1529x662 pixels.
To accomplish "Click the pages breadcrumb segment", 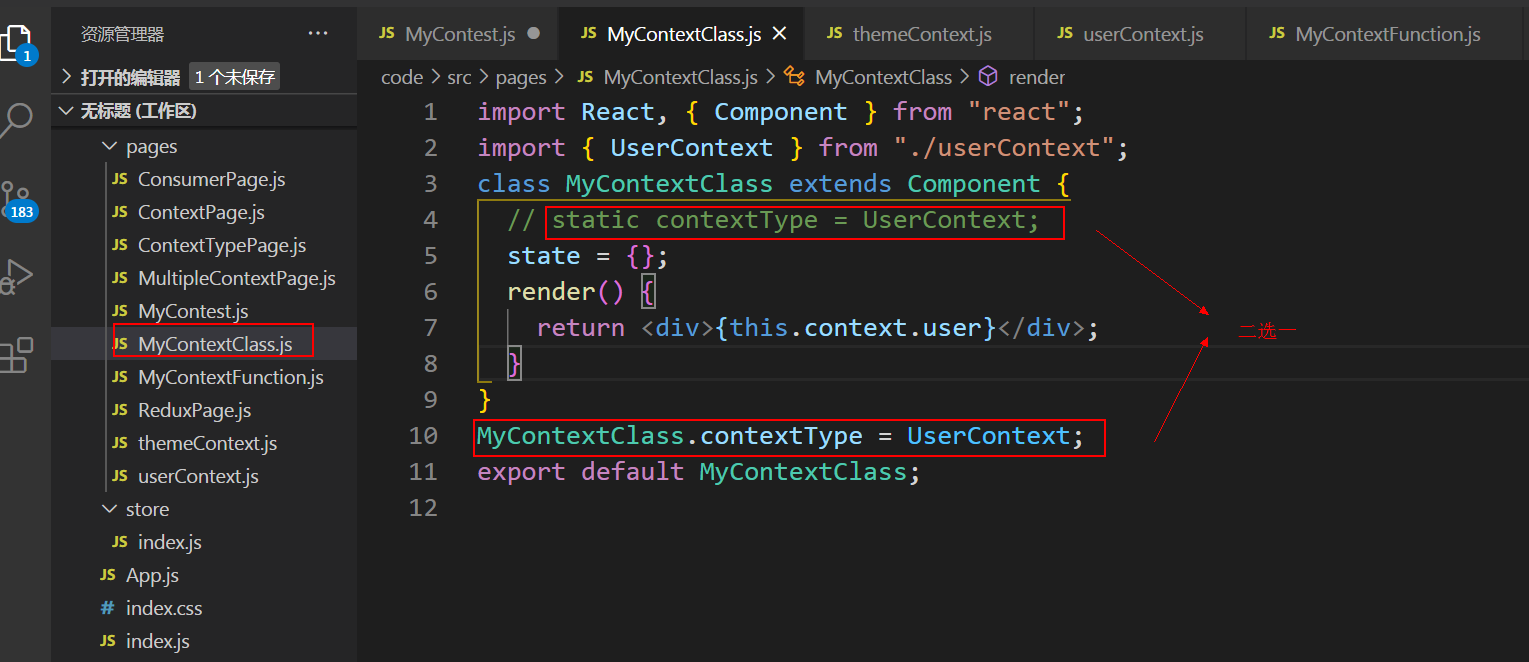I will pyautogui.click(x=521, y=77).
